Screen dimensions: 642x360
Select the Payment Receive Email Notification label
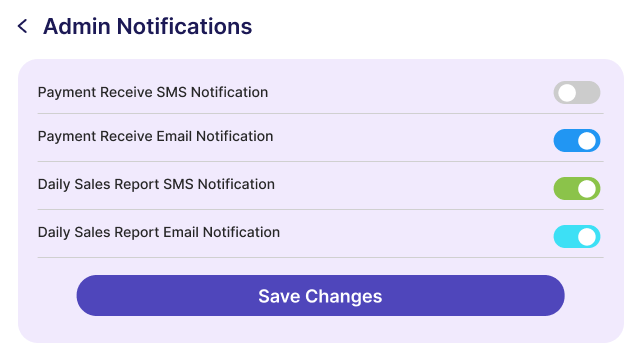tap(155, 136)
